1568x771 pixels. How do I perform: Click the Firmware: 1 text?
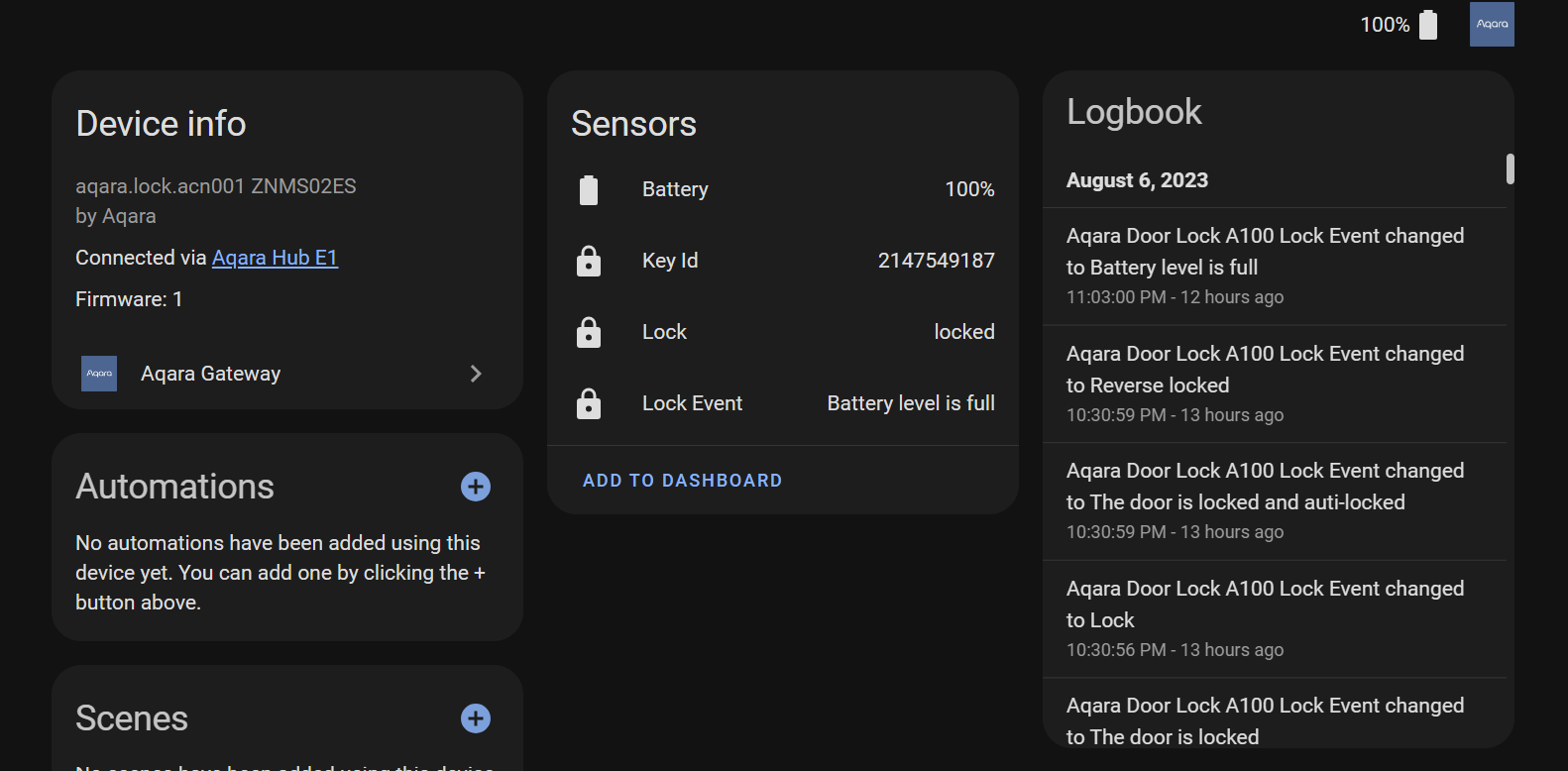pyautogui.click(x=129, y=299)
